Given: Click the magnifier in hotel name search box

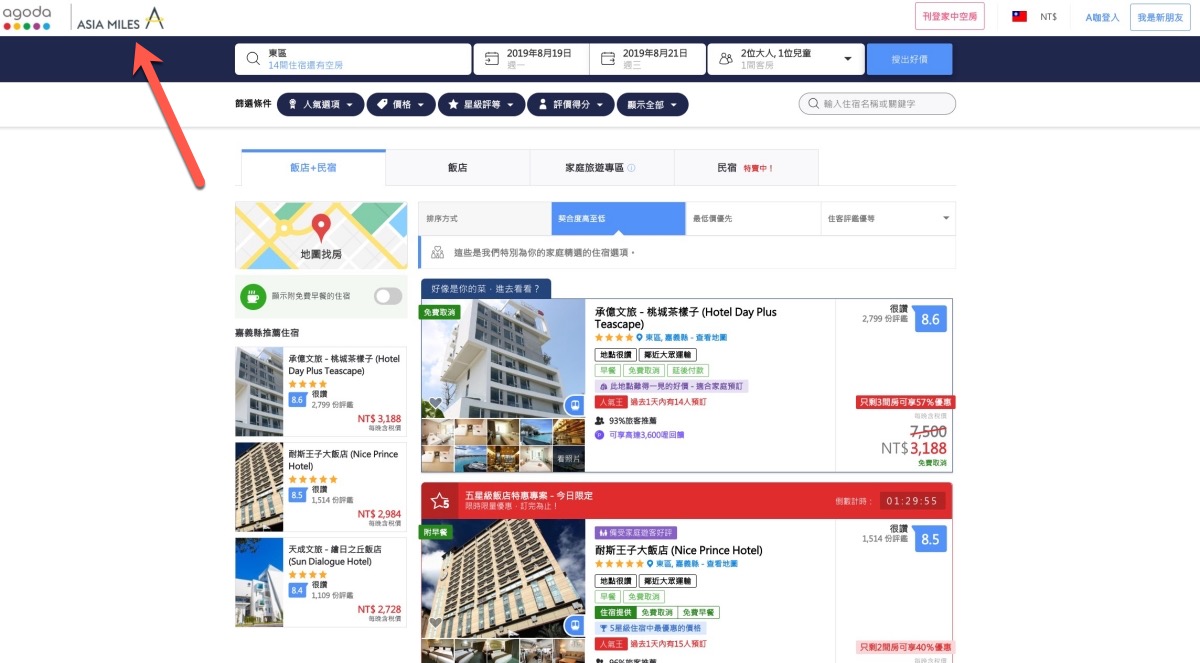Looking at the screenshot, I should tap(814, 104).
